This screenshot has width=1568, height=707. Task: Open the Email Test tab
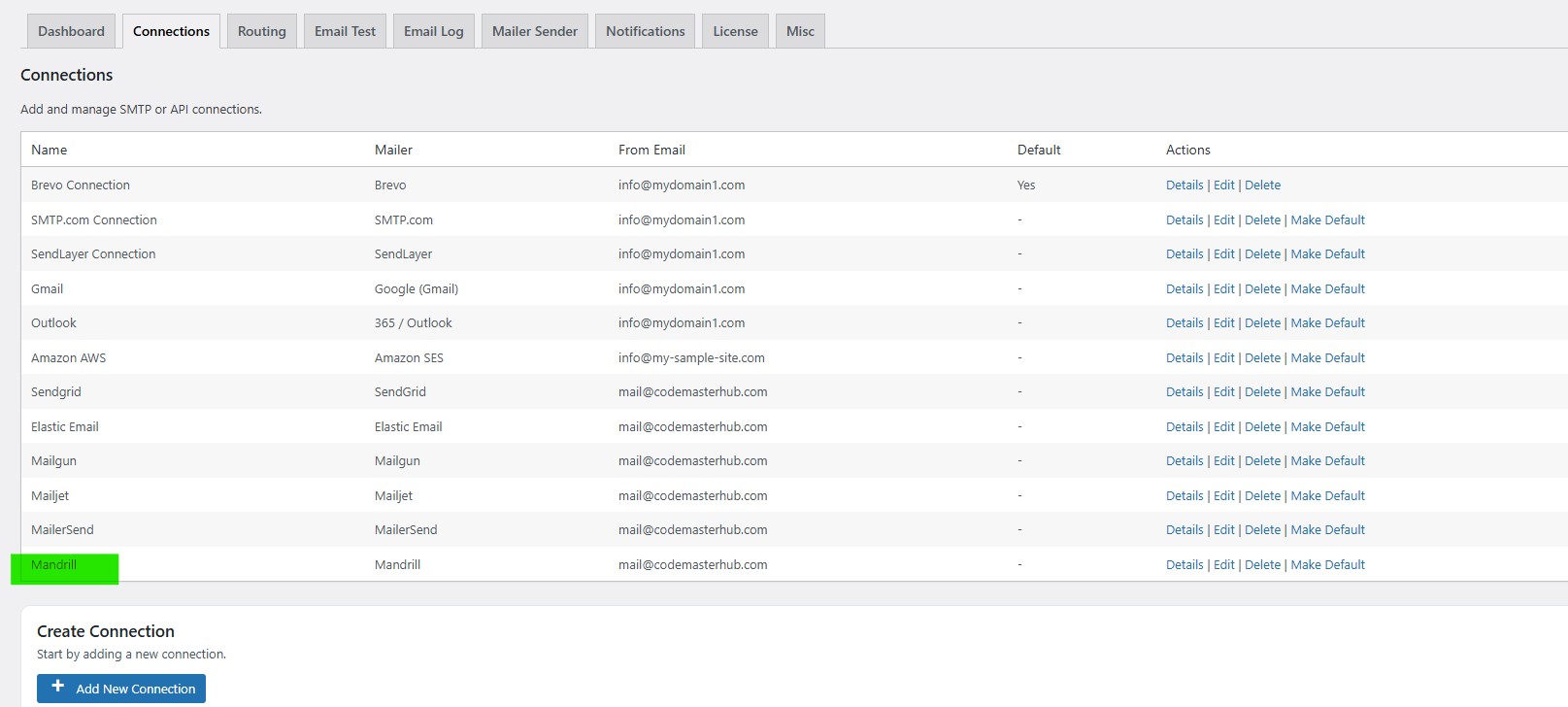345,31
